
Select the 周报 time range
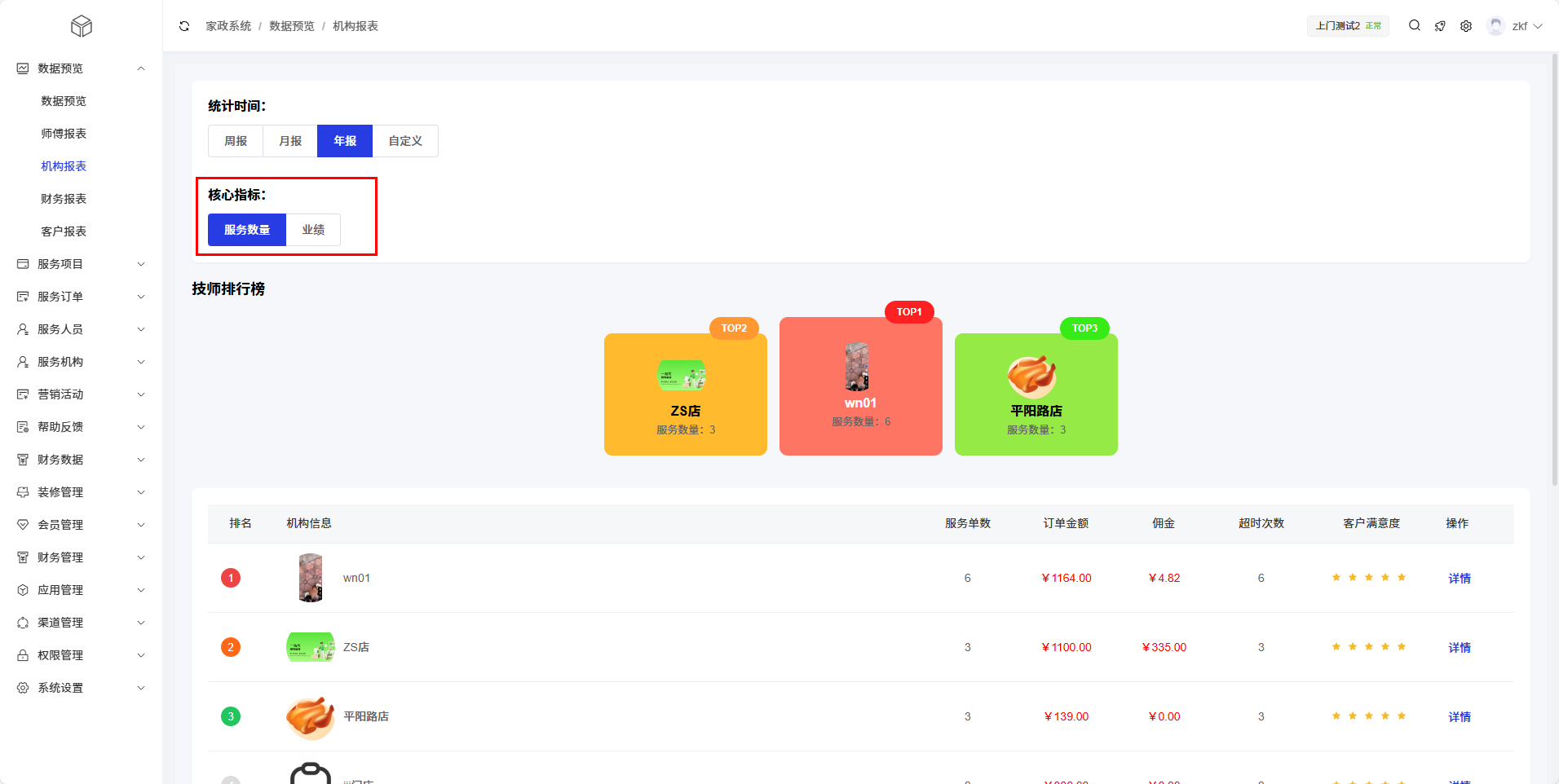coord(236,141)
